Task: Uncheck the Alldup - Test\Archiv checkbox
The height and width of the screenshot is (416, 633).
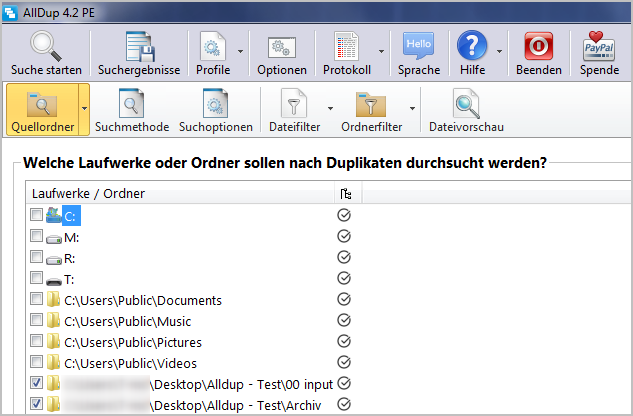Action: [x=36, y=403]
